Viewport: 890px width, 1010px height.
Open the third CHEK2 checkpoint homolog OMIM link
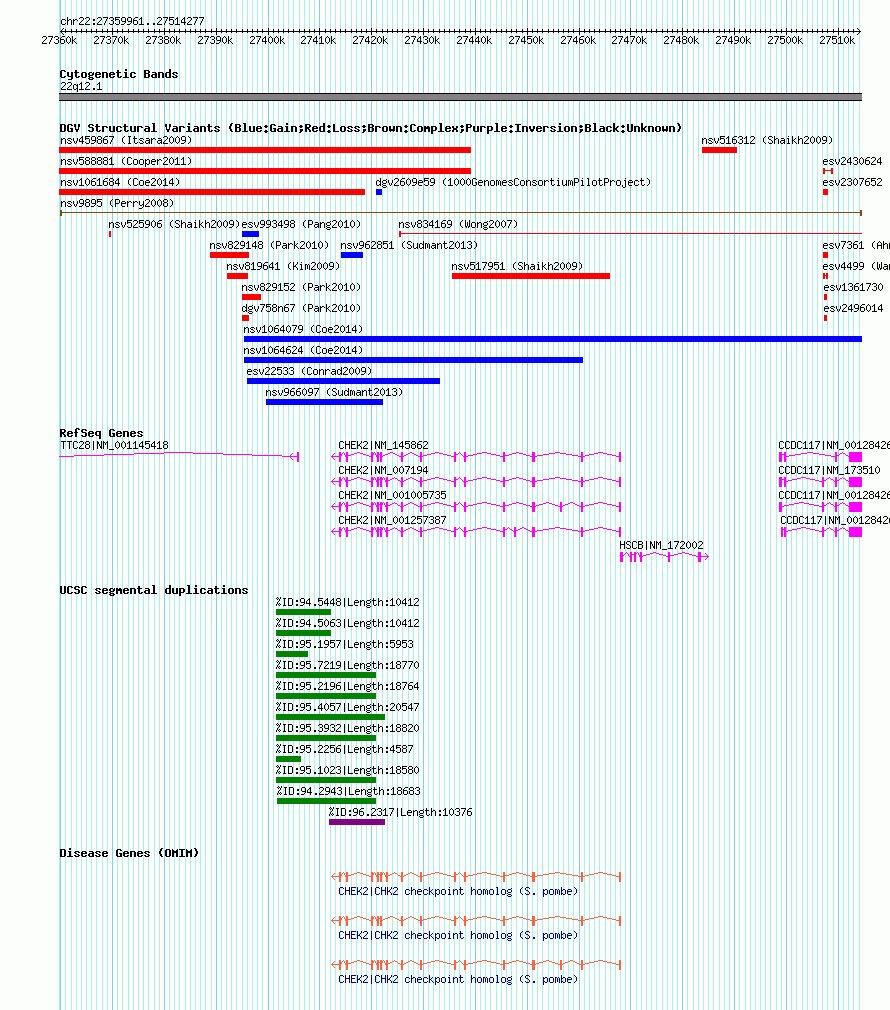pyautogui.click(x=458, y=979)
